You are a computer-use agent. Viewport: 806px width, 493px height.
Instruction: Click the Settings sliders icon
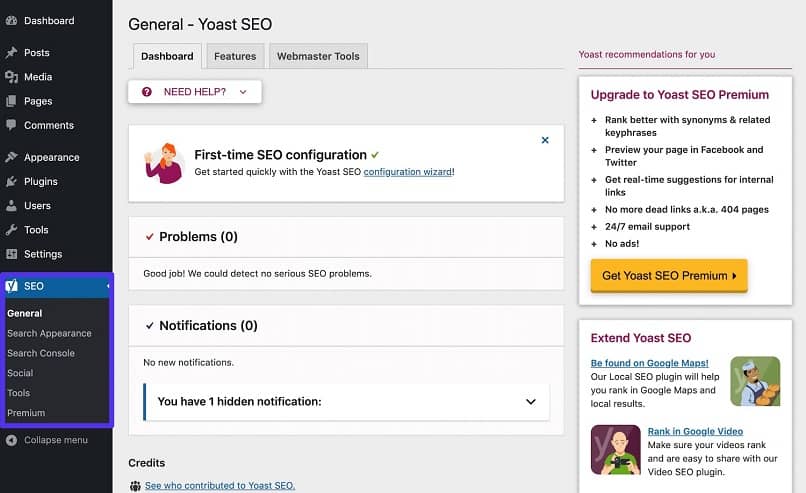point(11,254)
